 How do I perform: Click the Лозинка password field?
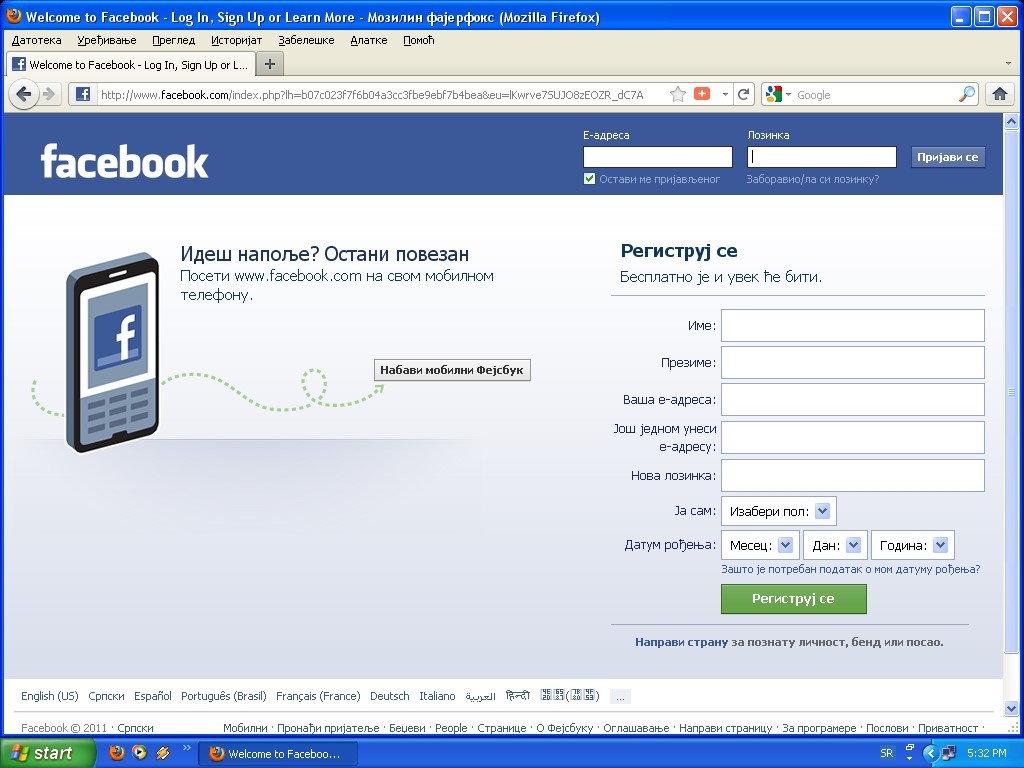(822, 157)
